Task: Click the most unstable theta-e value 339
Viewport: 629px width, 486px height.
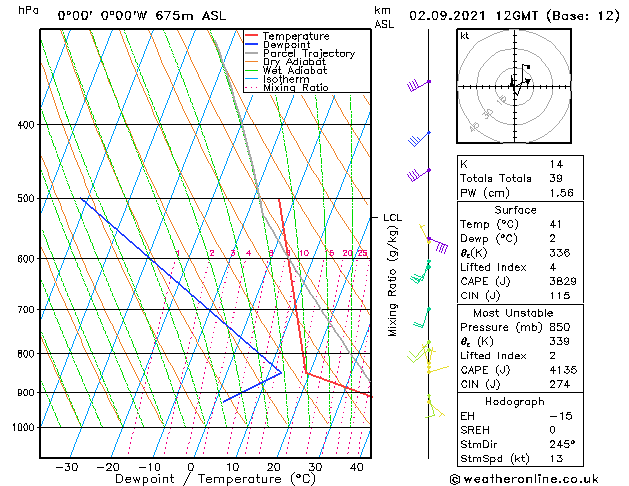Action: 560,341
